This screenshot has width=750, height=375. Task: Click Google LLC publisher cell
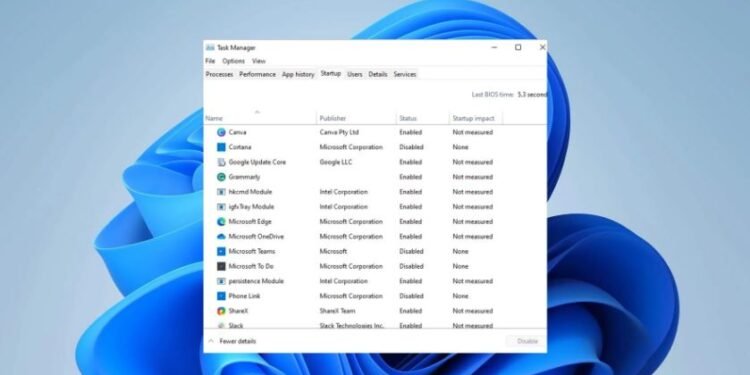(x=336, y=162)
